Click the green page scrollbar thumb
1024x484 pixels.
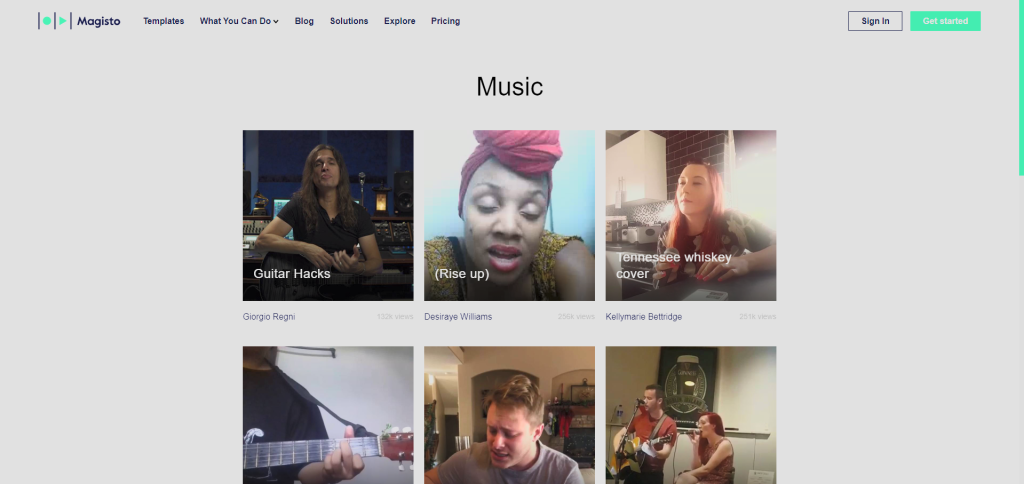(x=1021, y=88)
